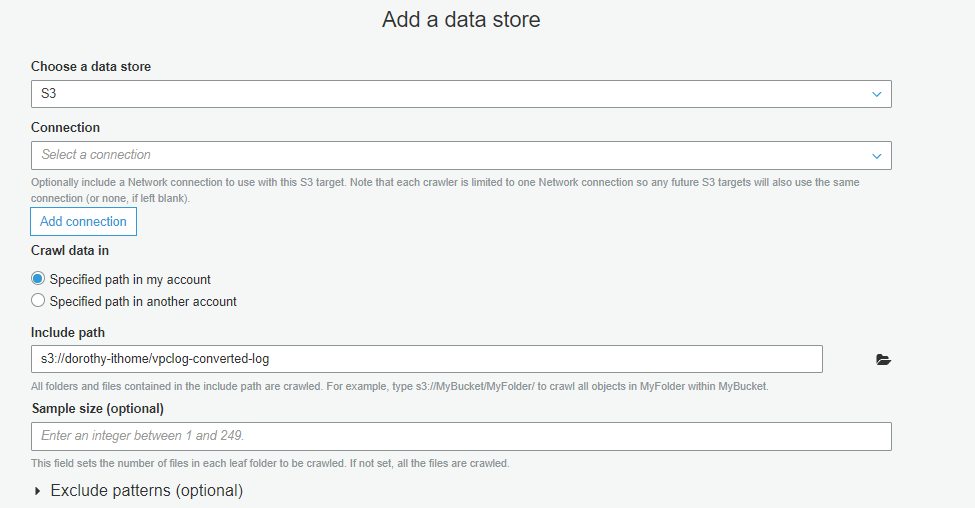Viewport: 975px width, 508px height.
Task: Click the 'Specified path in another account' label text
Action: click(x=143, y=301)
